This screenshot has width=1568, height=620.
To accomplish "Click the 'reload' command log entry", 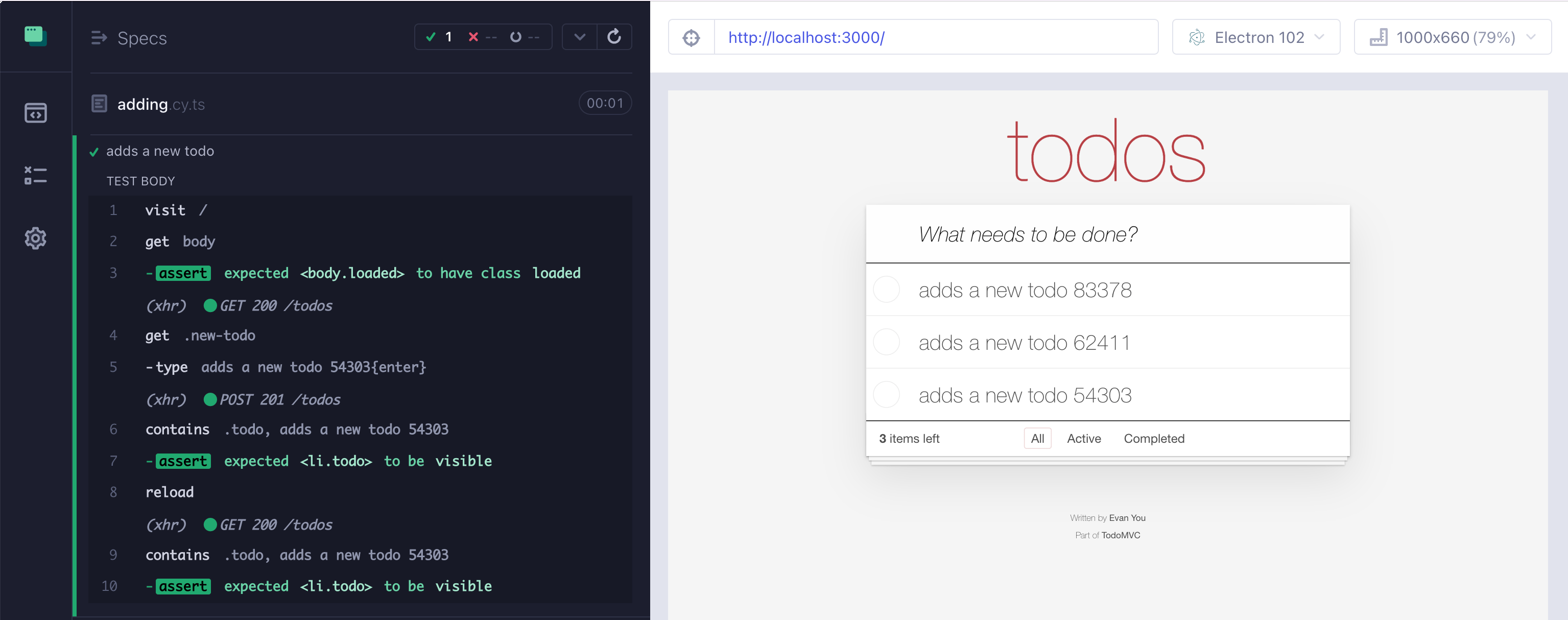I will (170, 492).
